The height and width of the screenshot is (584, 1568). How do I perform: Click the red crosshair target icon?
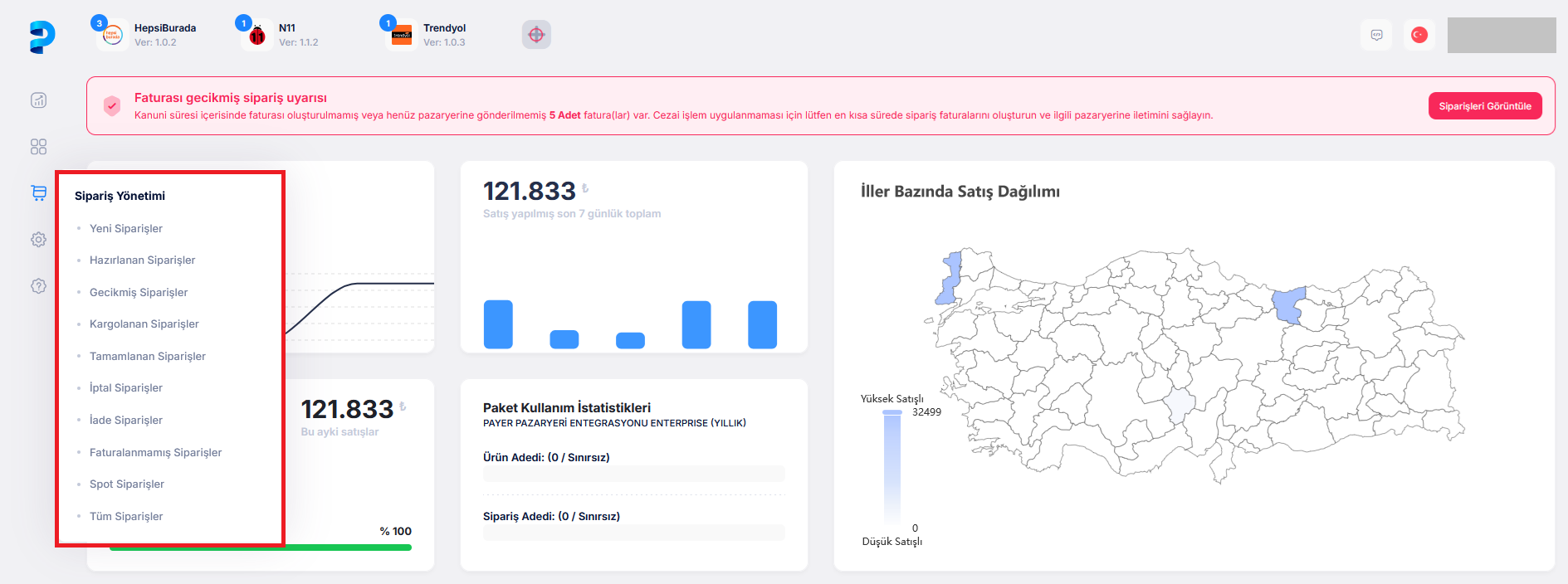[x=536, y=35]
